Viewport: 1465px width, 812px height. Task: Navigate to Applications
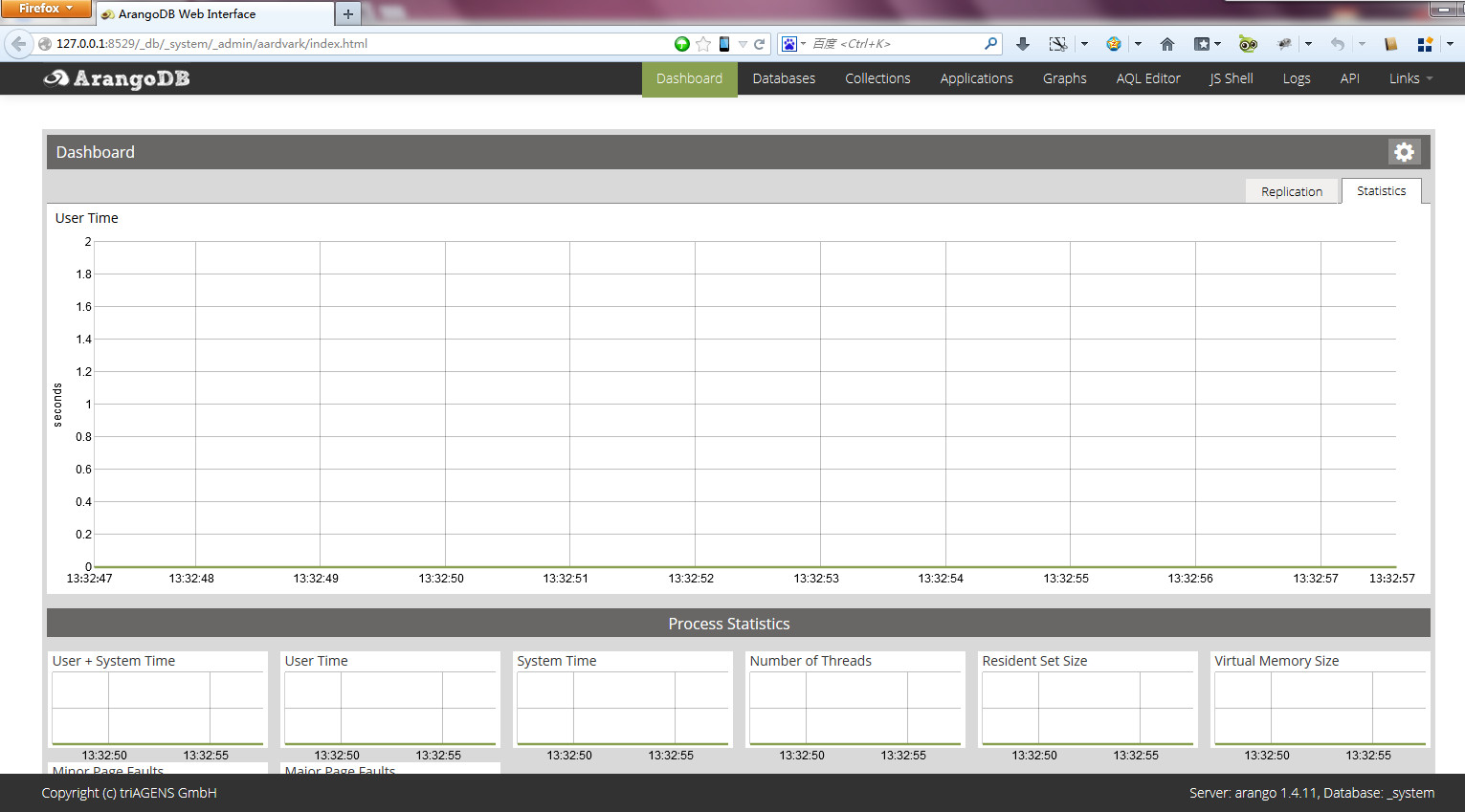click(x=976, y=78)
